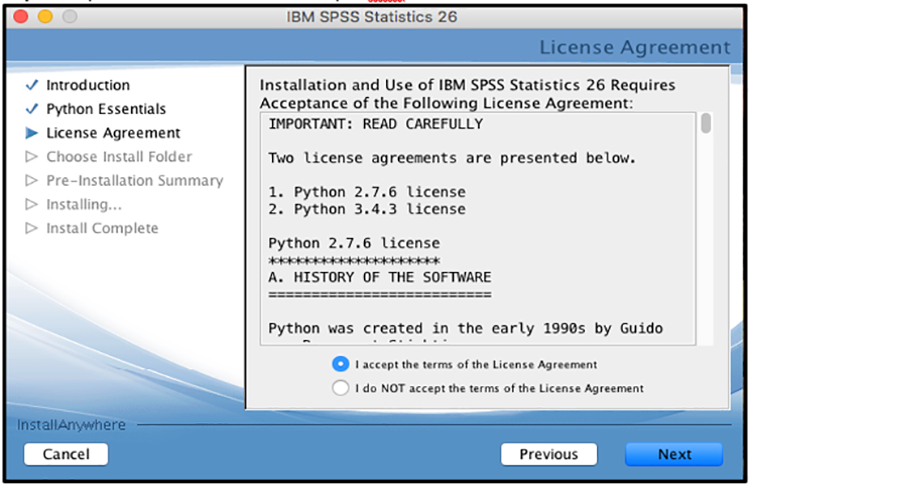The width and height of the screenshot is (900, 487).
Task: Close the installer with red button
Action: tap(21, 17)
